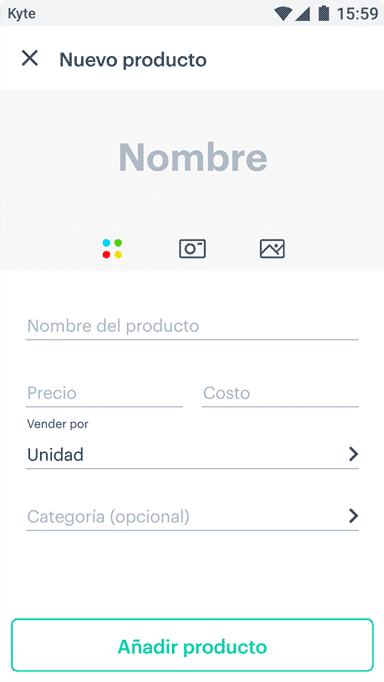
Task: Tap the Kyte app label in status bar
Action: coord(22,13)
